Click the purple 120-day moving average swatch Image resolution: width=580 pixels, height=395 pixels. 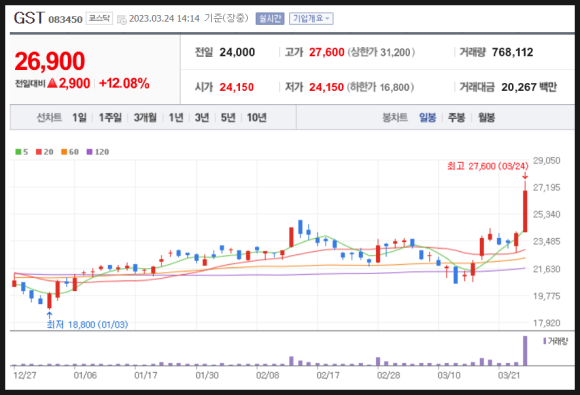[x=89, y=152]
